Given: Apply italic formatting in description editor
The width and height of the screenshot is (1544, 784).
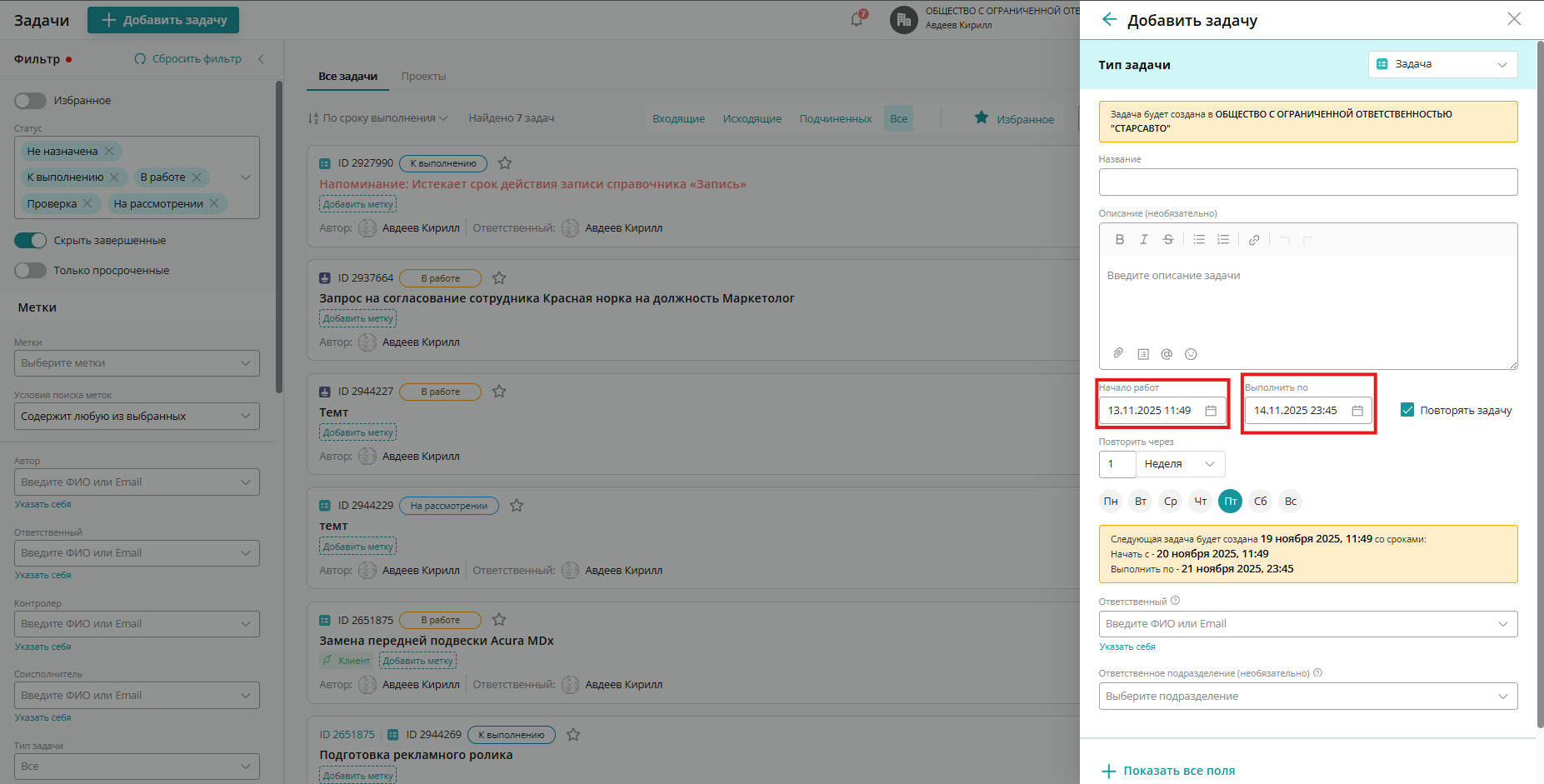Looking at the screenshot, I should click(1144, 239).
